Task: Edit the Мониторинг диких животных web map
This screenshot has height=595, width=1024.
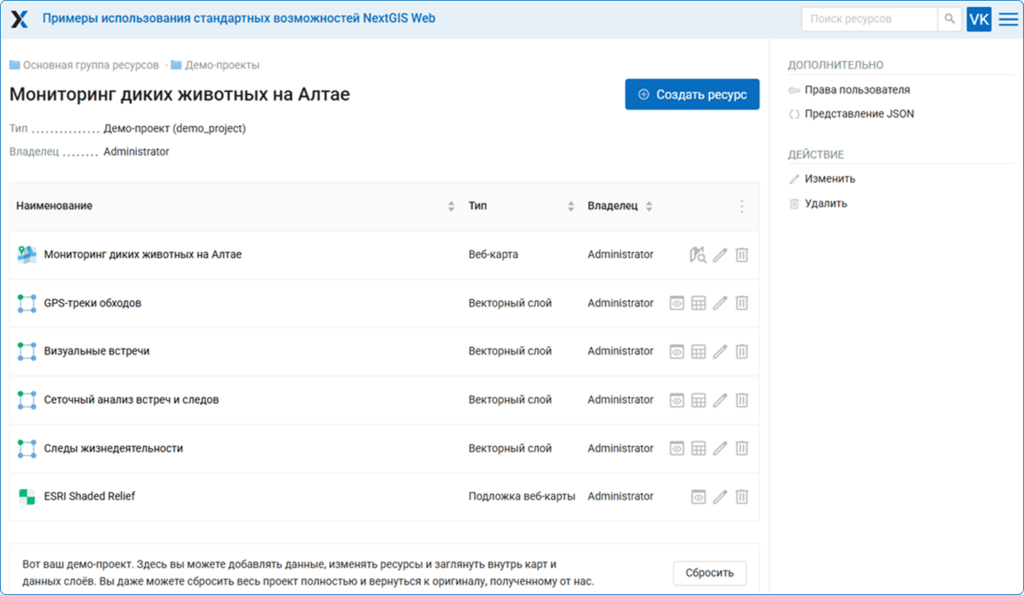Action: [720, 255]
